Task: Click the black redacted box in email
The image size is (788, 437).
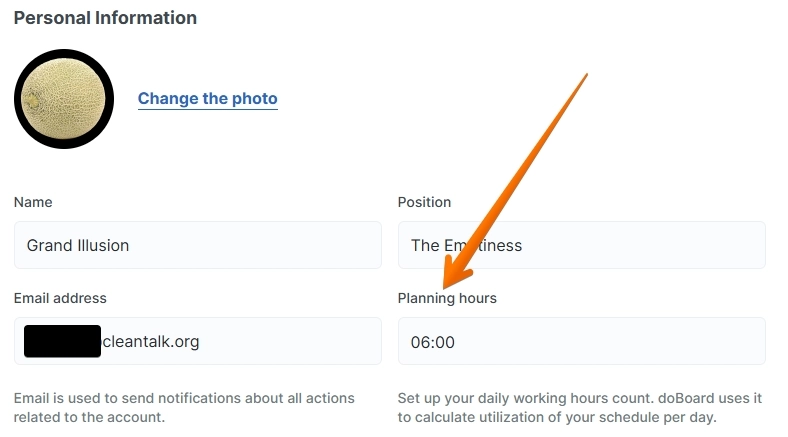Action: point(63,341)
